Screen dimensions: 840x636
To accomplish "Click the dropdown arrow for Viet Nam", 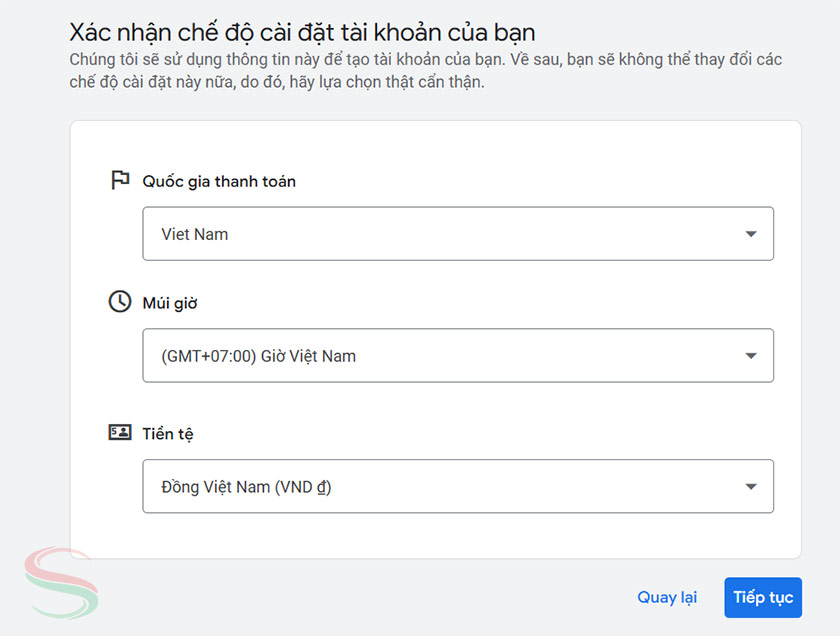I will 750,233.
